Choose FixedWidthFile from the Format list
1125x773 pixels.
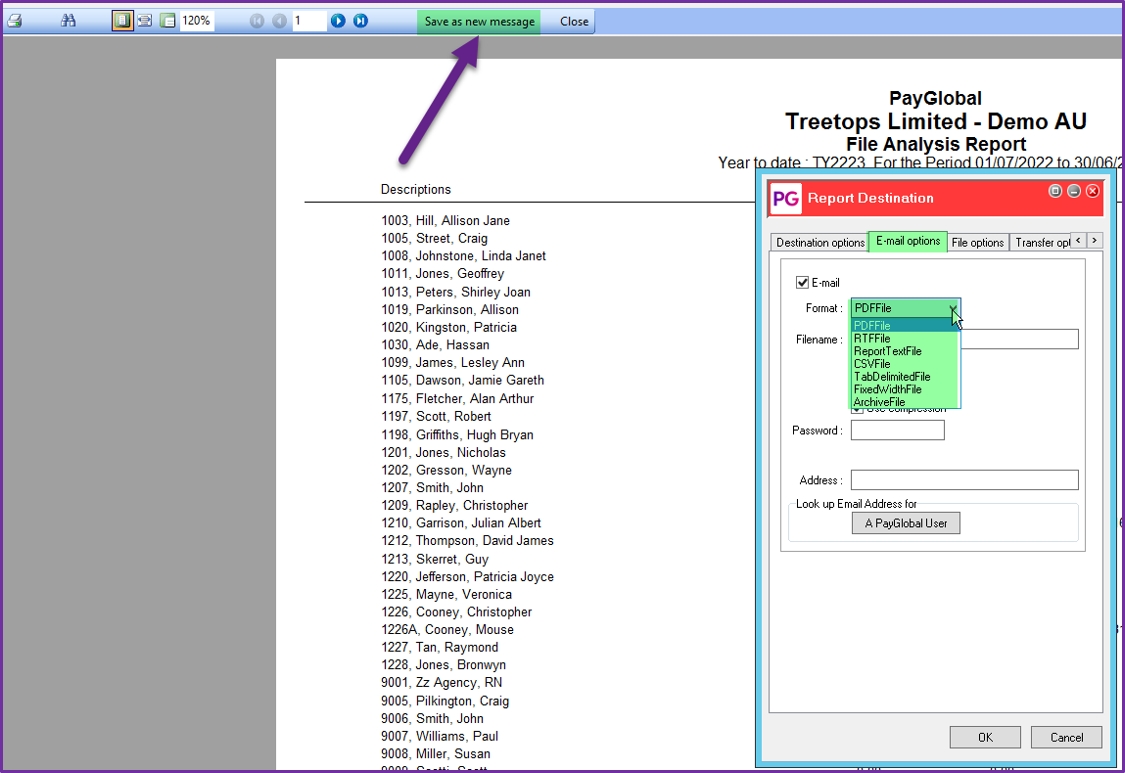click(x=904, y=390)
